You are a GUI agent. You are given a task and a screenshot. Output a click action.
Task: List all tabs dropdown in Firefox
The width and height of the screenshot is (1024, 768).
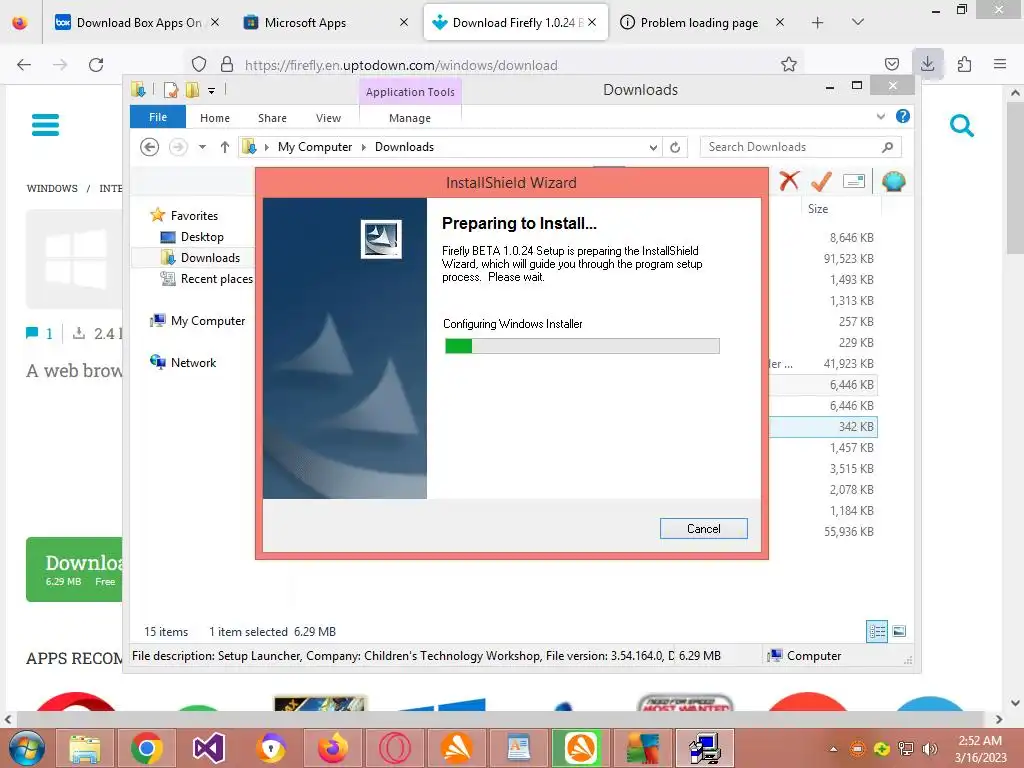coord(858,22)
